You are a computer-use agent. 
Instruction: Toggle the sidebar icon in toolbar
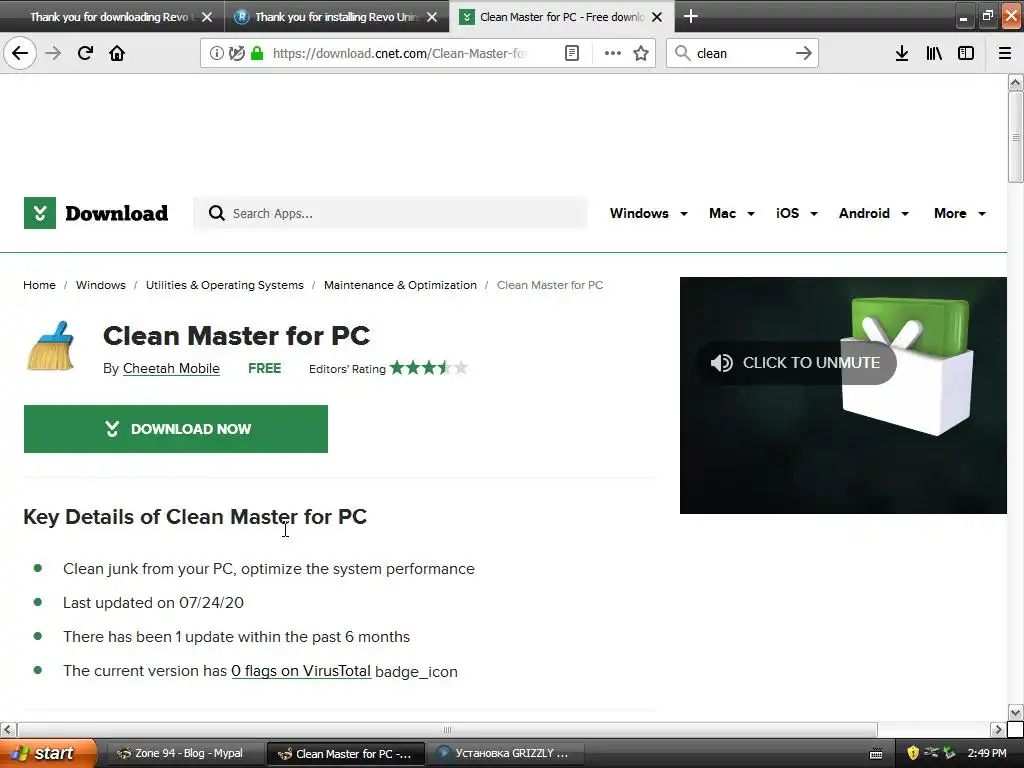966,53
